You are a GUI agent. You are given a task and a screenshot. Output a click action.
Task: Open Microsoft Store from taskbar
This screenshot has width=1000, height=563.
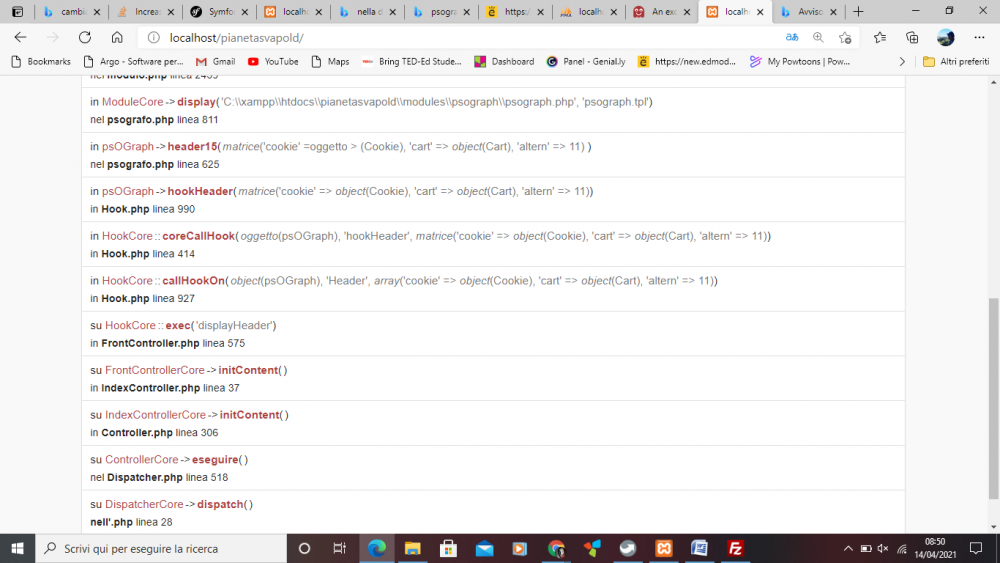click(448, 548)
